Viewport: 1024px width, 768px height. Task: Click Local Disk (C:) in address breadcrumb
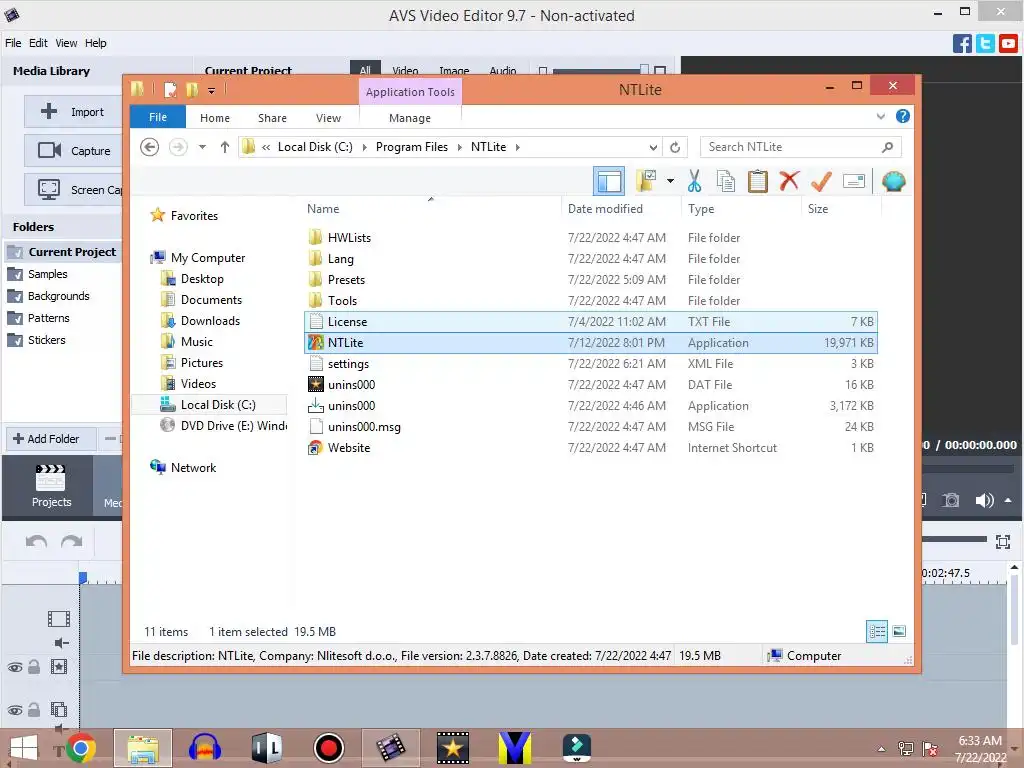pyautogui.click(x=315, y=147)
